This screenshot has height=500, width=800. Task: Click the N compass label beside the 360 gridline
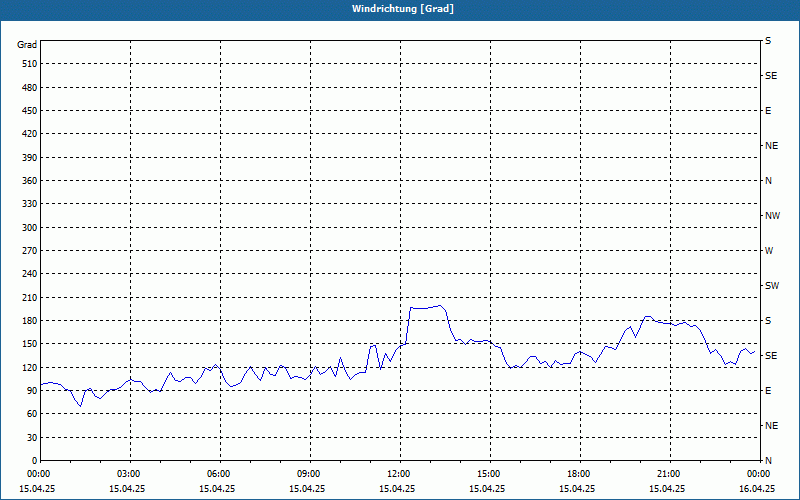(x=768, y=181)
